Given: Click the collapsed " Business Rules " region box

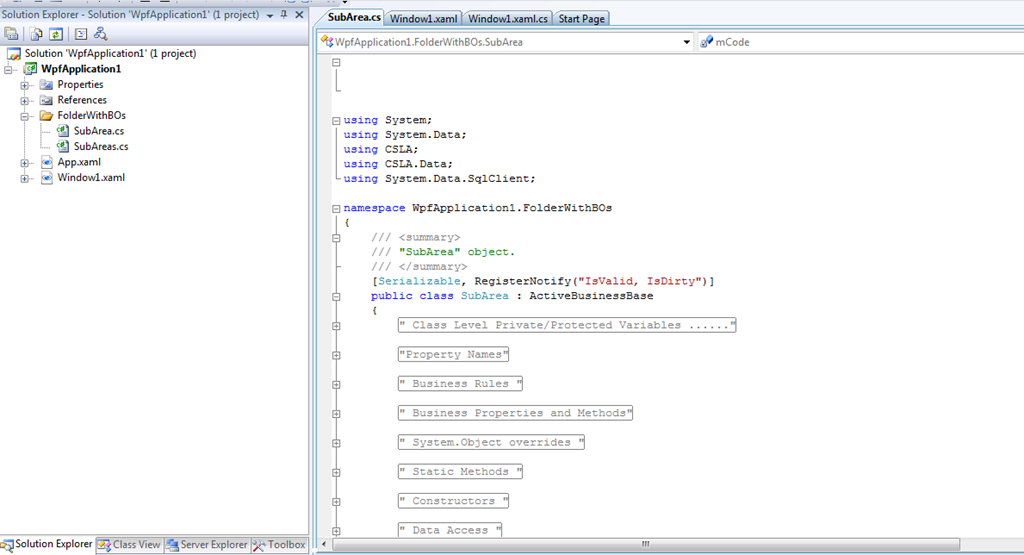Looking at the screenshot, I should pos(460,384).
